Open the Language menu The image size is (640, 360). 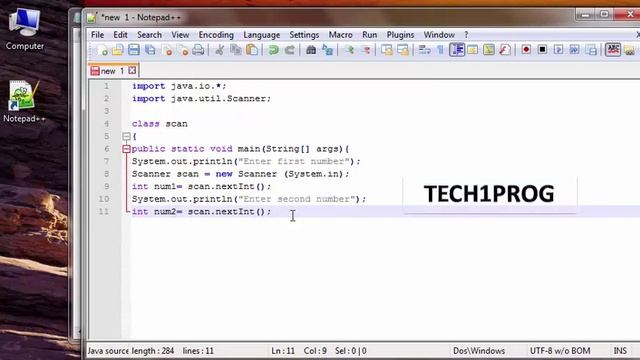[x=262, y=35]
